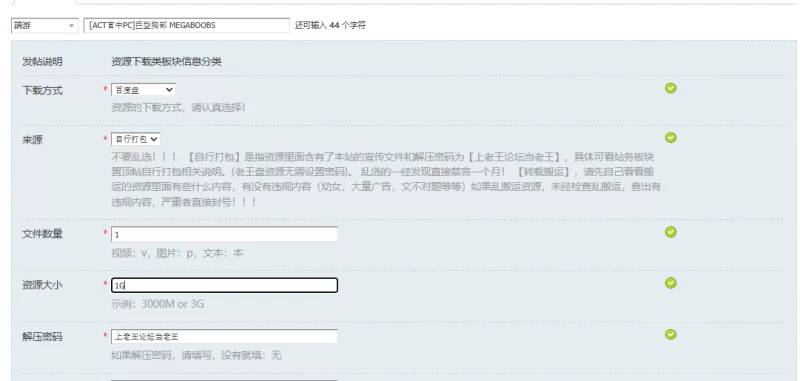Click the example text 3000M or 3G
Screen dimensions: 800x381
point(172,304)
